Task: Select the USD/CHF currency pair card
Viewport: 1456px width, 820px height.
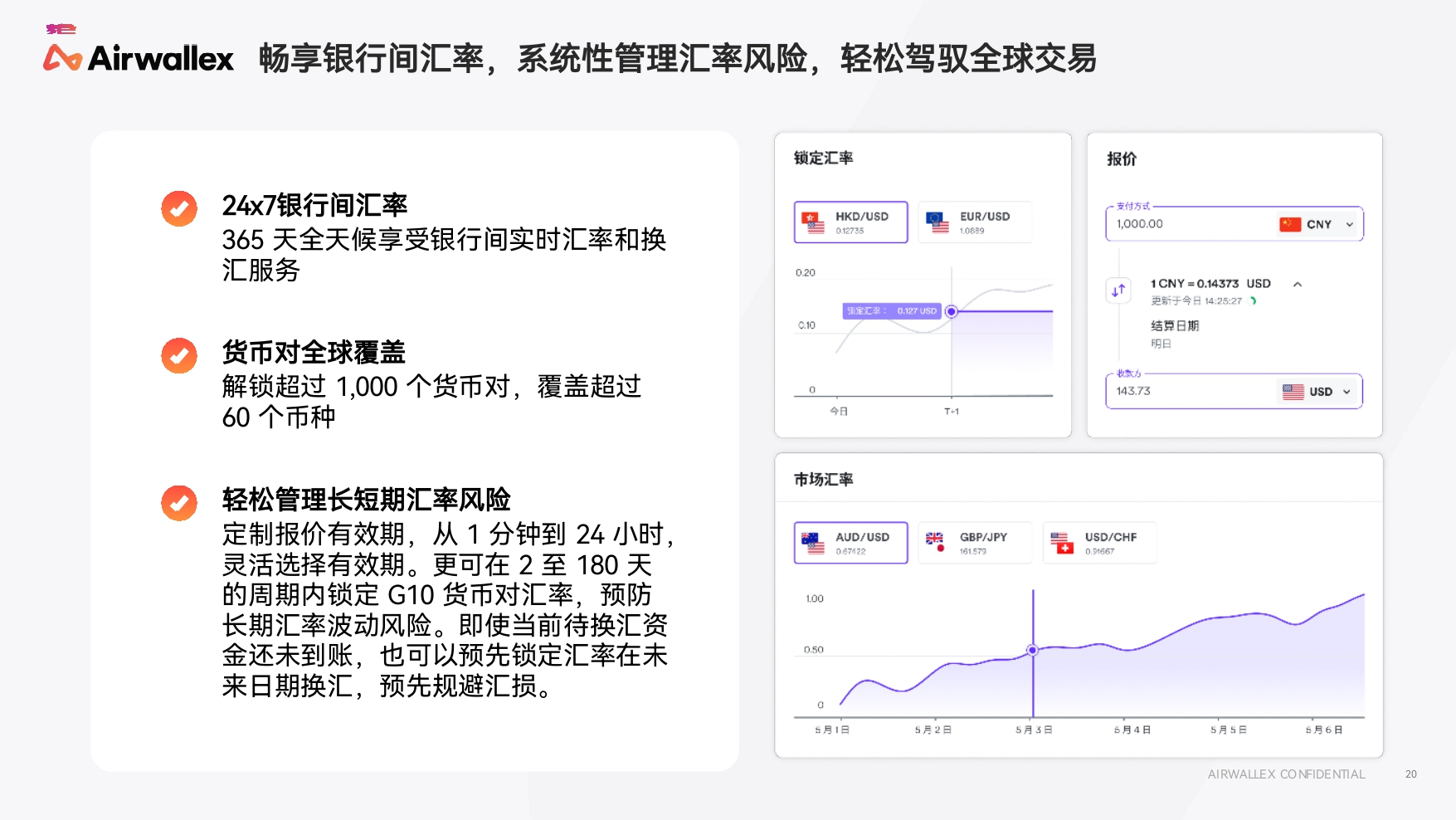Action: pyautogui.click(x=1099, y=542)
